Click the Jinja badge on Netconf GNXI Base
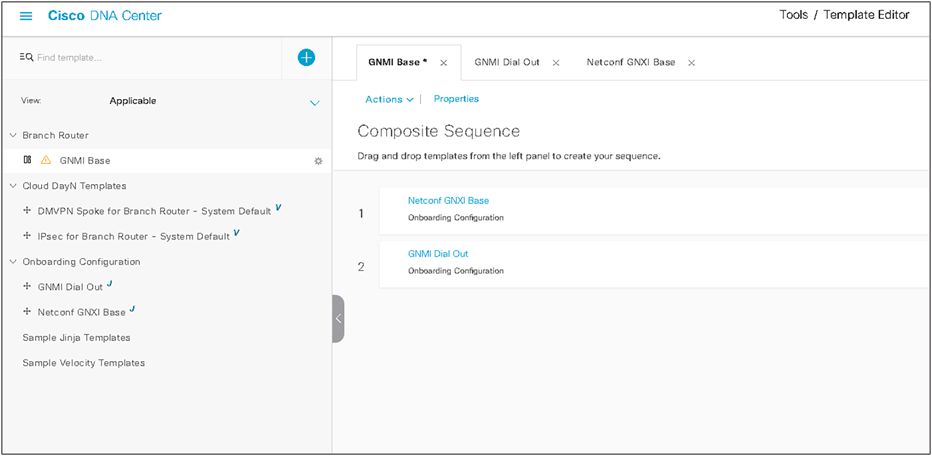932x456 pixels. tap(132, 309)
